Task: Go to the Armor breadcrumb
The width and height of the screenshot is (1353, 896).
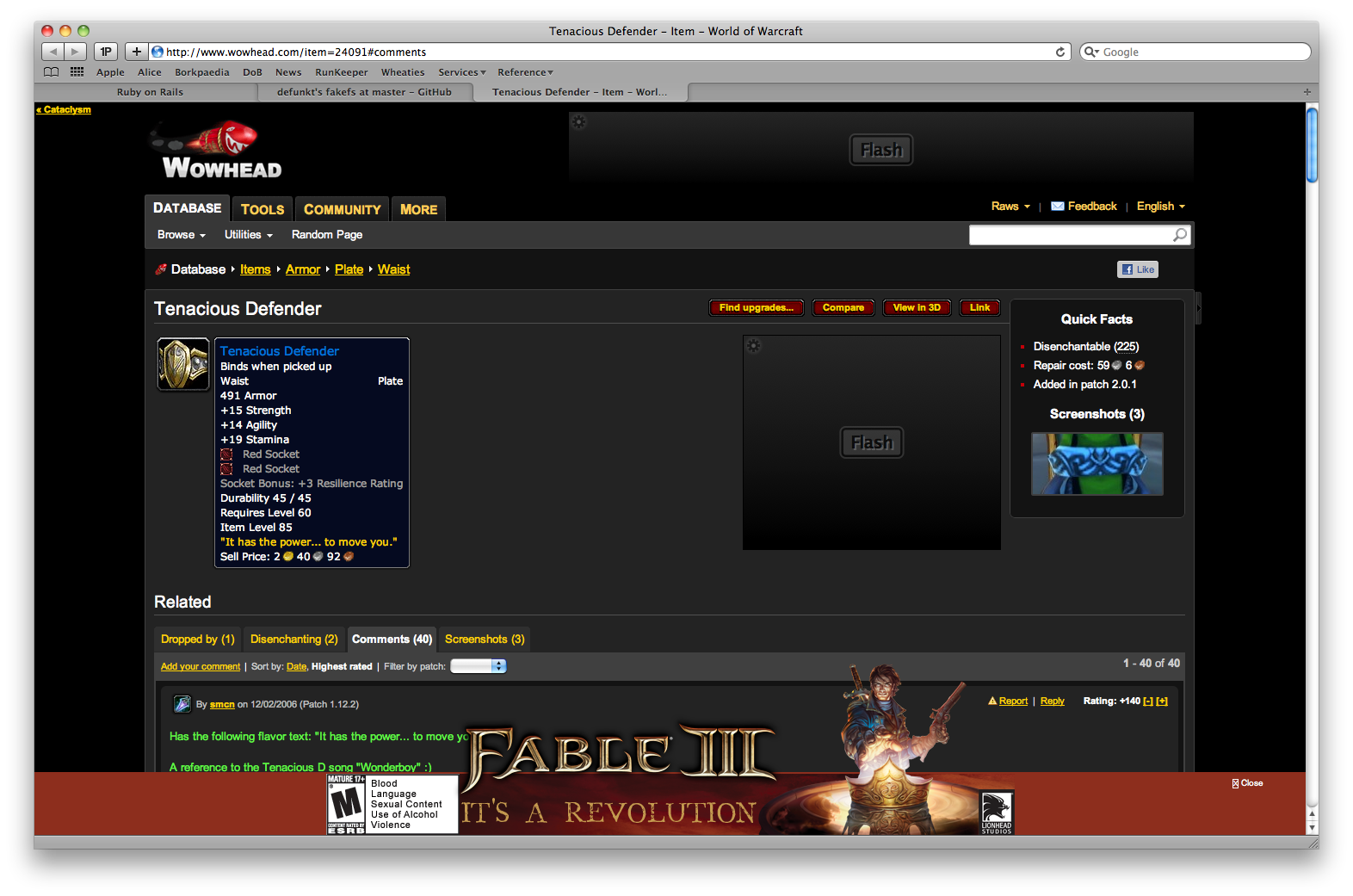Action: pos(303,269)
